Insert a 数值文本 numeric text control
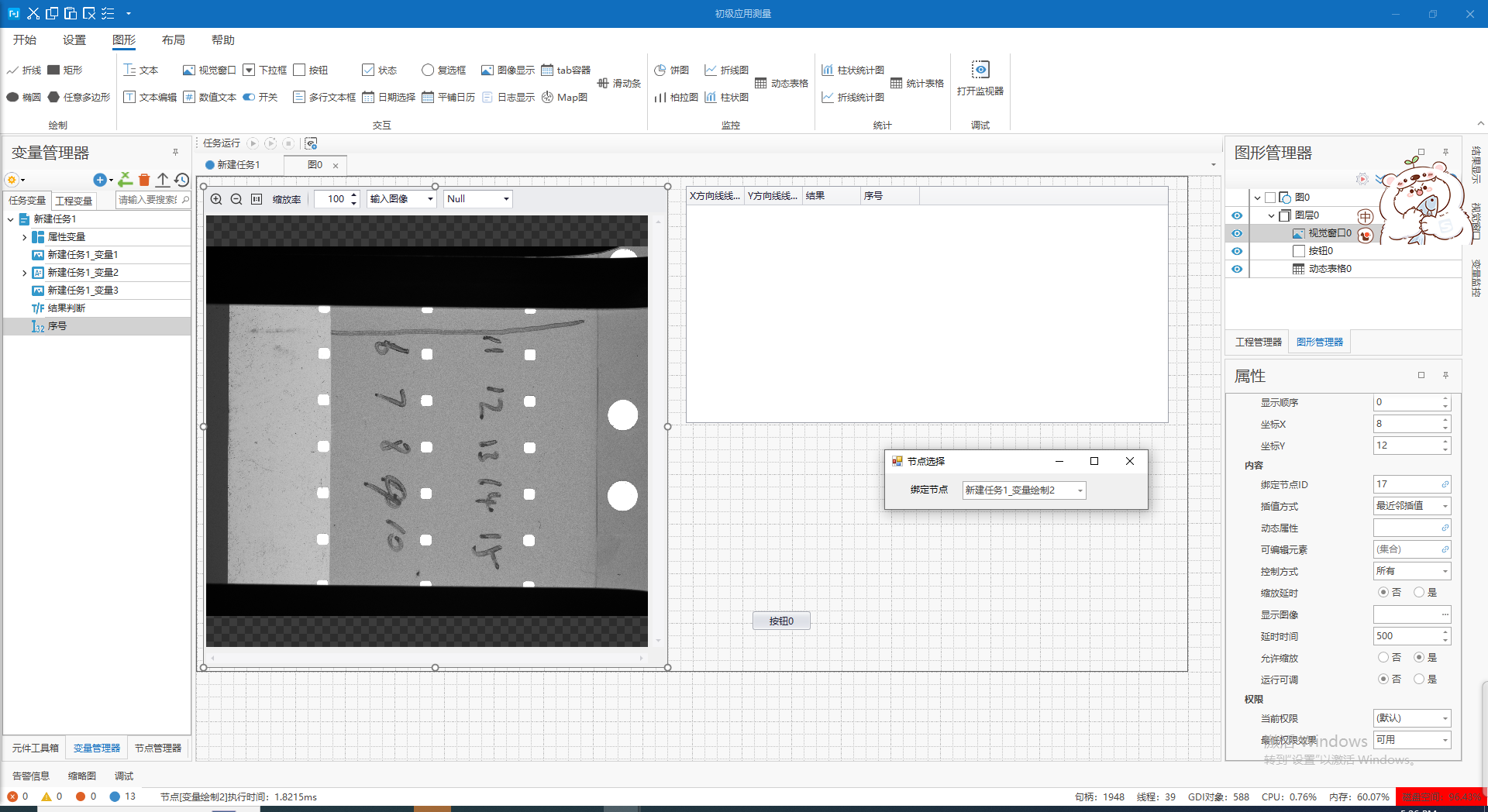The width and height of the screenshot is (1488, 812). tap(209, 98)
